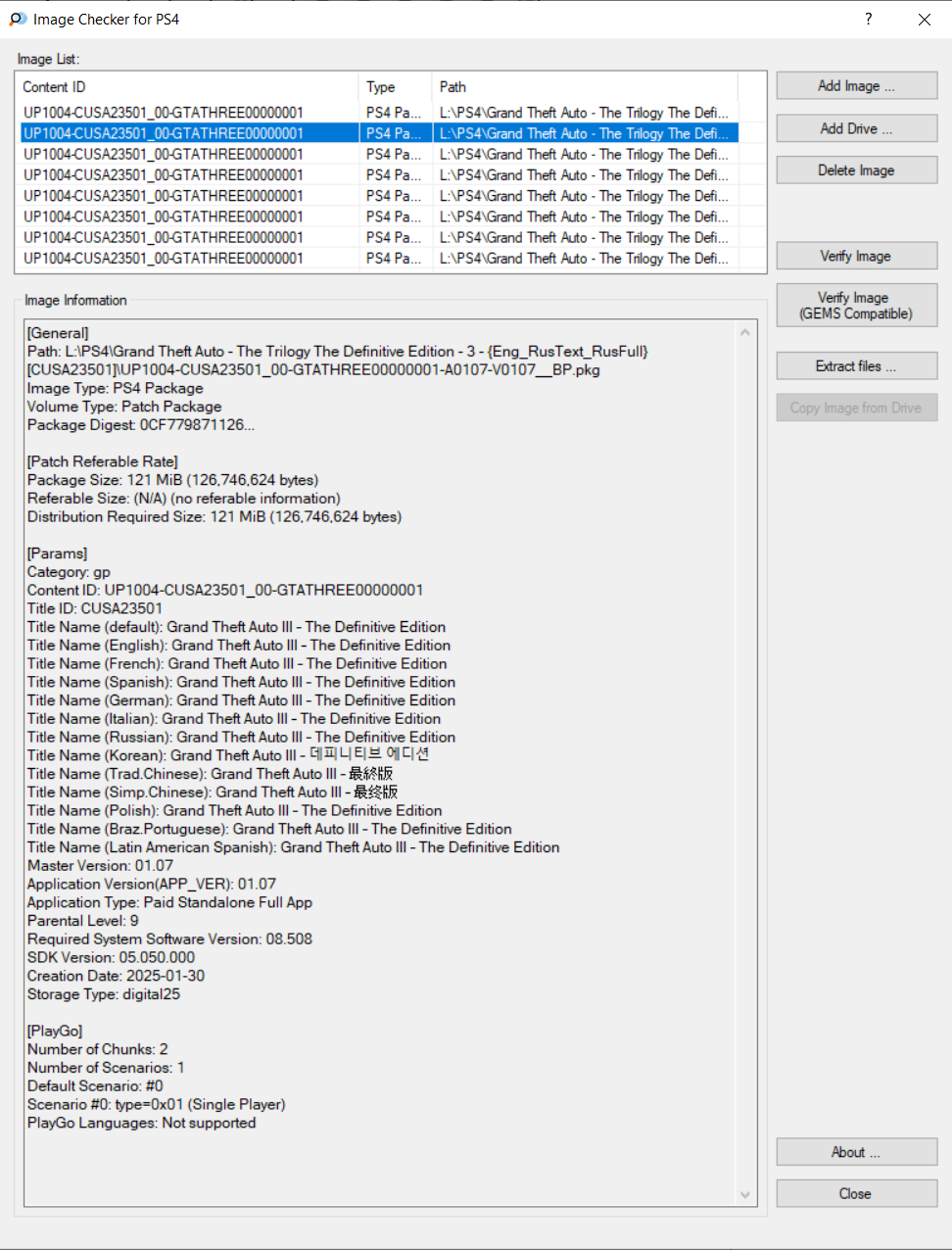Click the 'Title Name (default)' line
Image resolution: width=952 pixels, height=1250 pixels.
point(237,627)
